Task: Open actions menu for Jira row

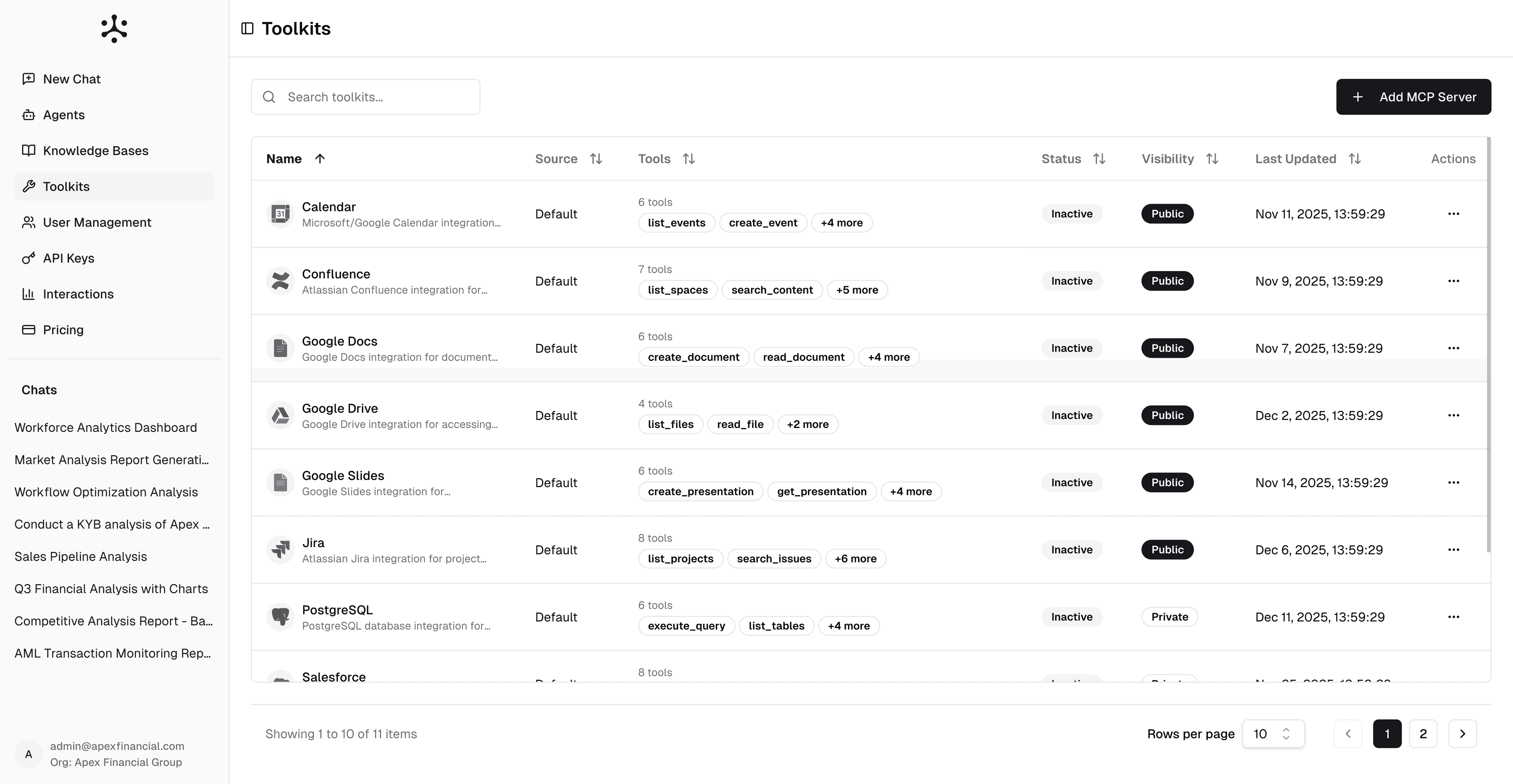Action: (x=1453, y=550)
